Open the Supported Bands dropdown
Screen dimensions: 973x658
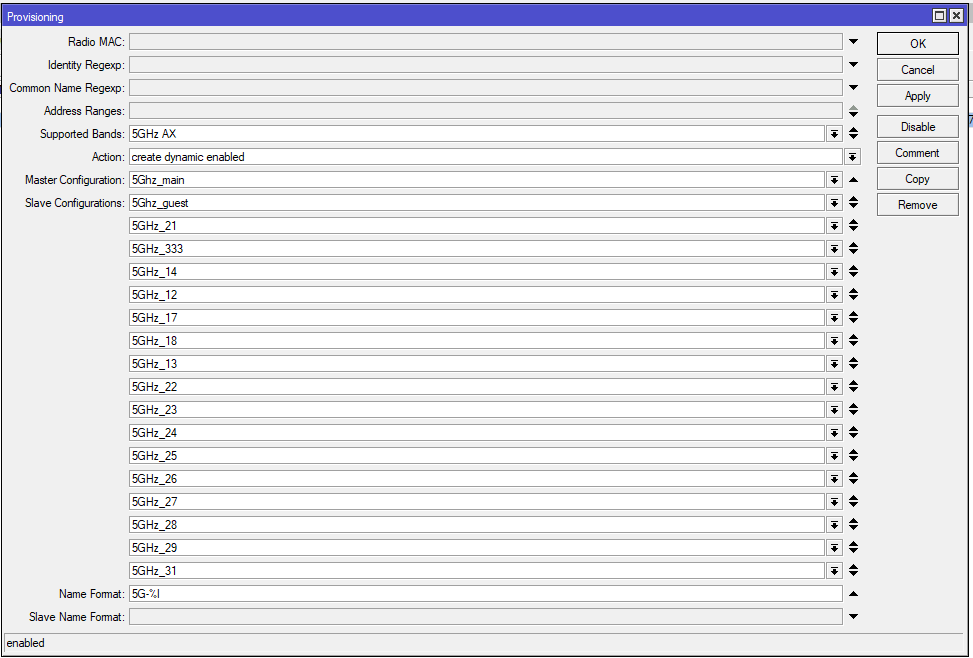point(834,134)
